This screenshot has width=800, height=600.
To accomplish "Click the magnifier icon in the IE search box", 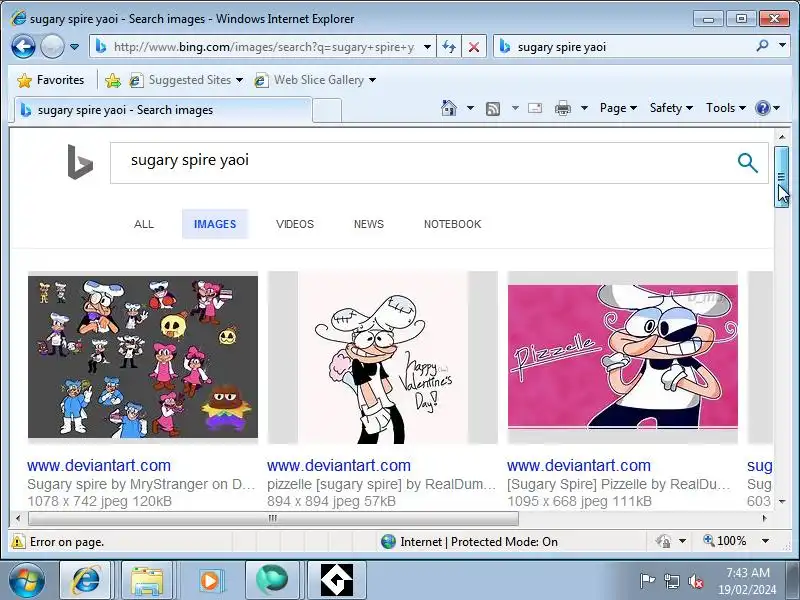I will (762, 46).
